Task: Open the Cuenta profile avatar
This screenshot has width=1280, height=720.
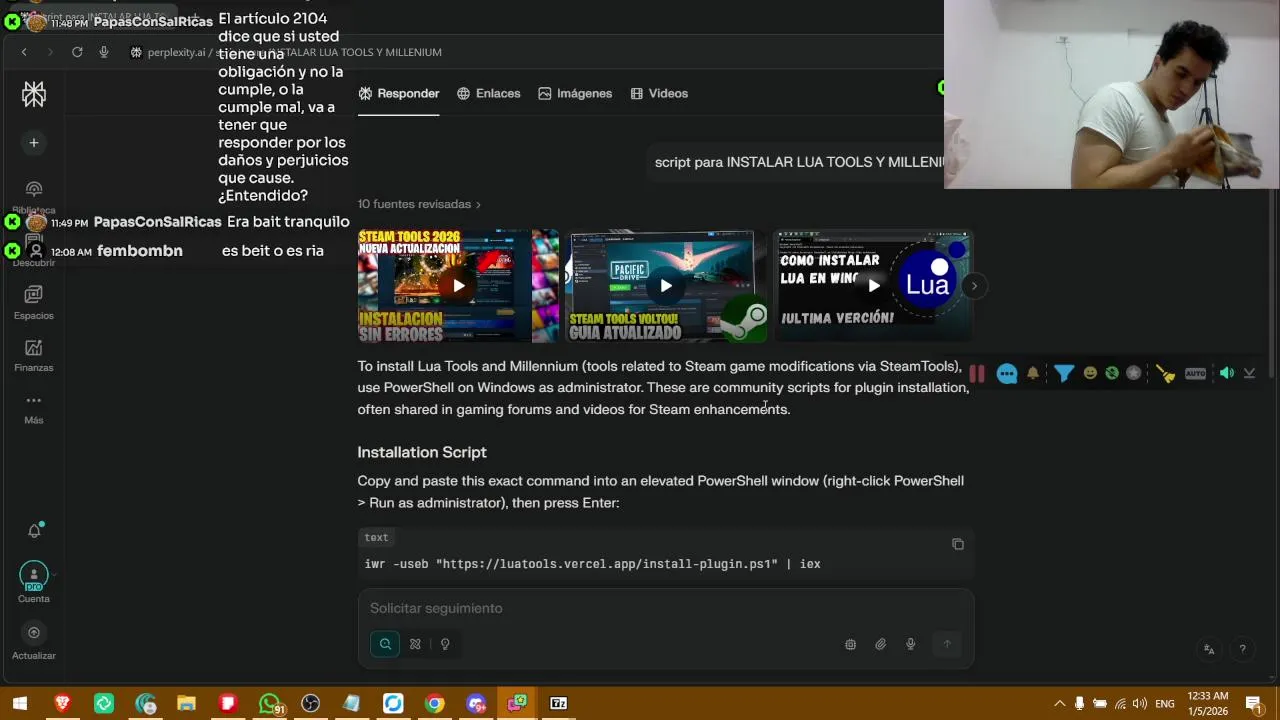Action: 34,576
